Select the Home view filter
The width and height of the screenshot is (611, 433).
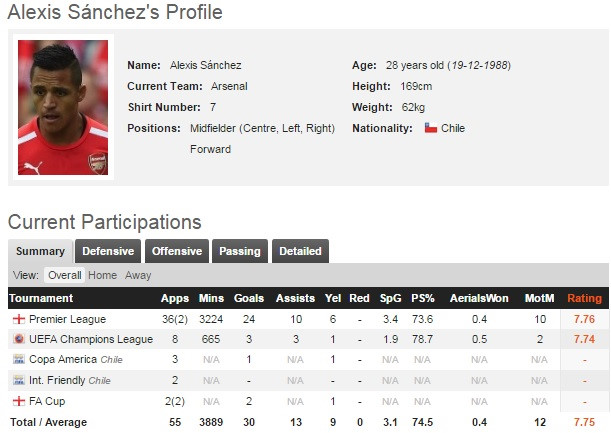click(x=103, y=275)
